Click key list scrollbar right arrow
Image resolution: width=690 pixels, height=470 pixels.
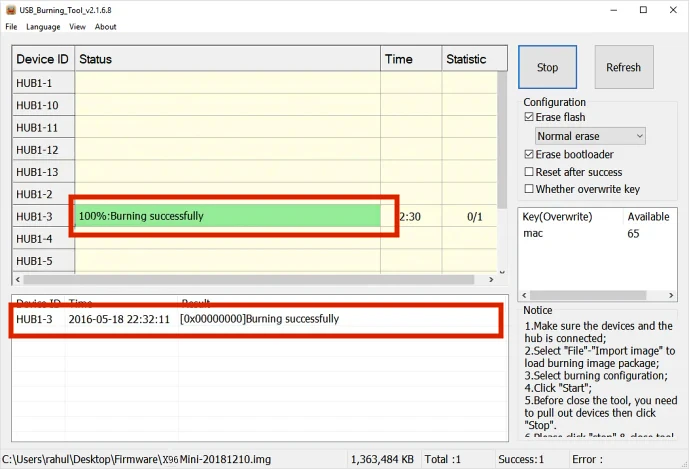click(x=671, y=295)
